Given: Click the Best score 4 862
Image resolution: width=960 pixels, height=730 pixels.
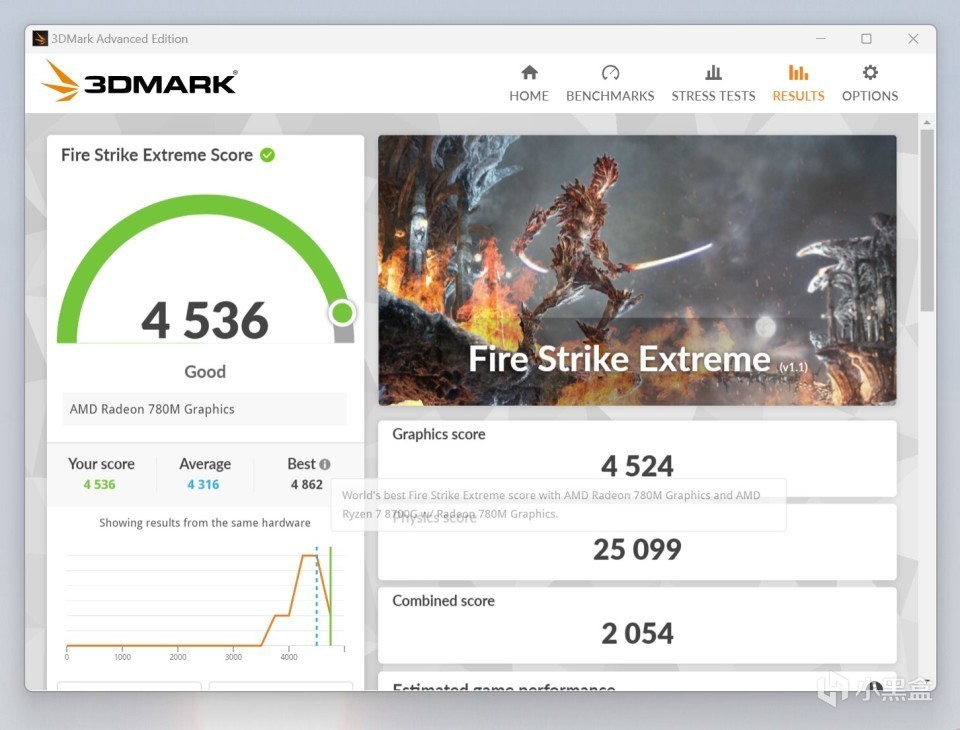Looking at the screenshot, I should 307,484.
